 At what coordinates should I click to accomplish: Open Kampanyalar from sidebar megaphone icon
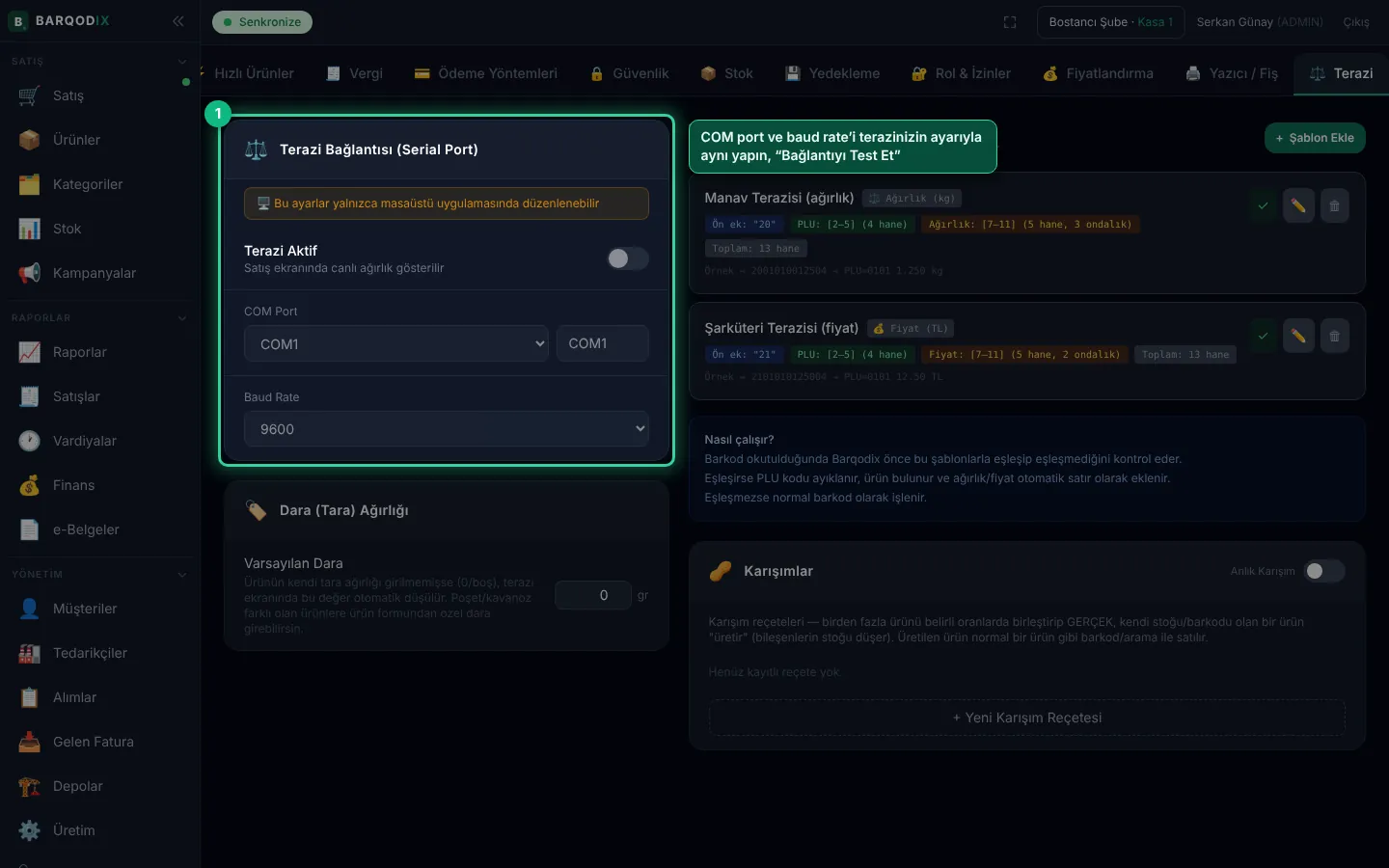point(30,273)
